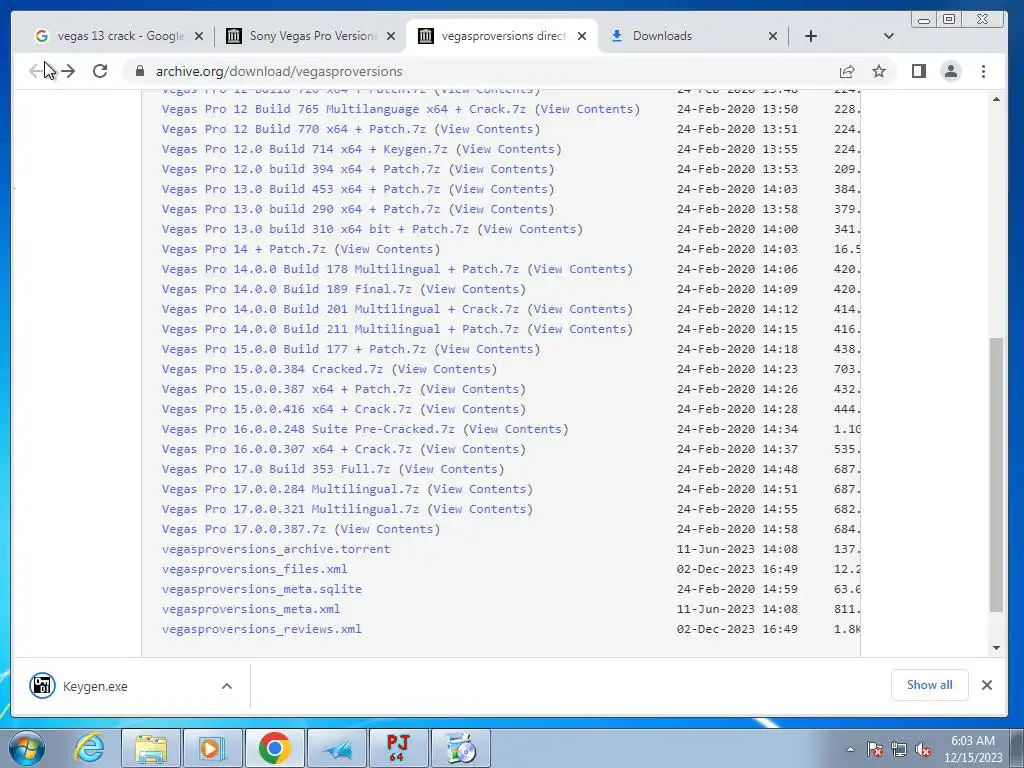View site information via the padlock icon
Screen dimensions: 1024x768
(x=140, y=71)
